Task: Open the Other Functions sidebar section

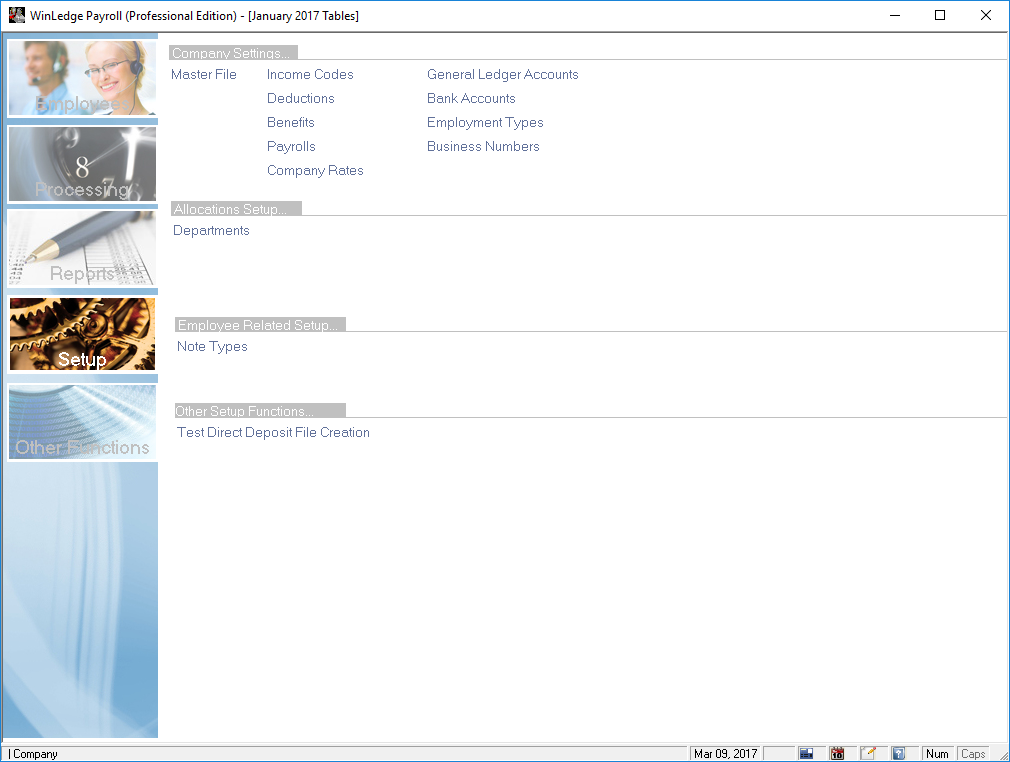Action: coord(82,422)
